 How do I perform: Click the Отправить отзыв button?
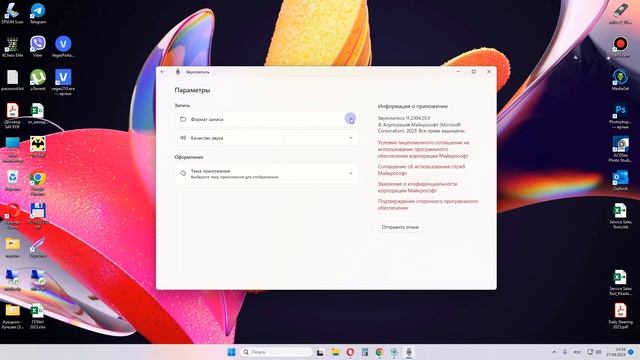[x=400, y=227]
